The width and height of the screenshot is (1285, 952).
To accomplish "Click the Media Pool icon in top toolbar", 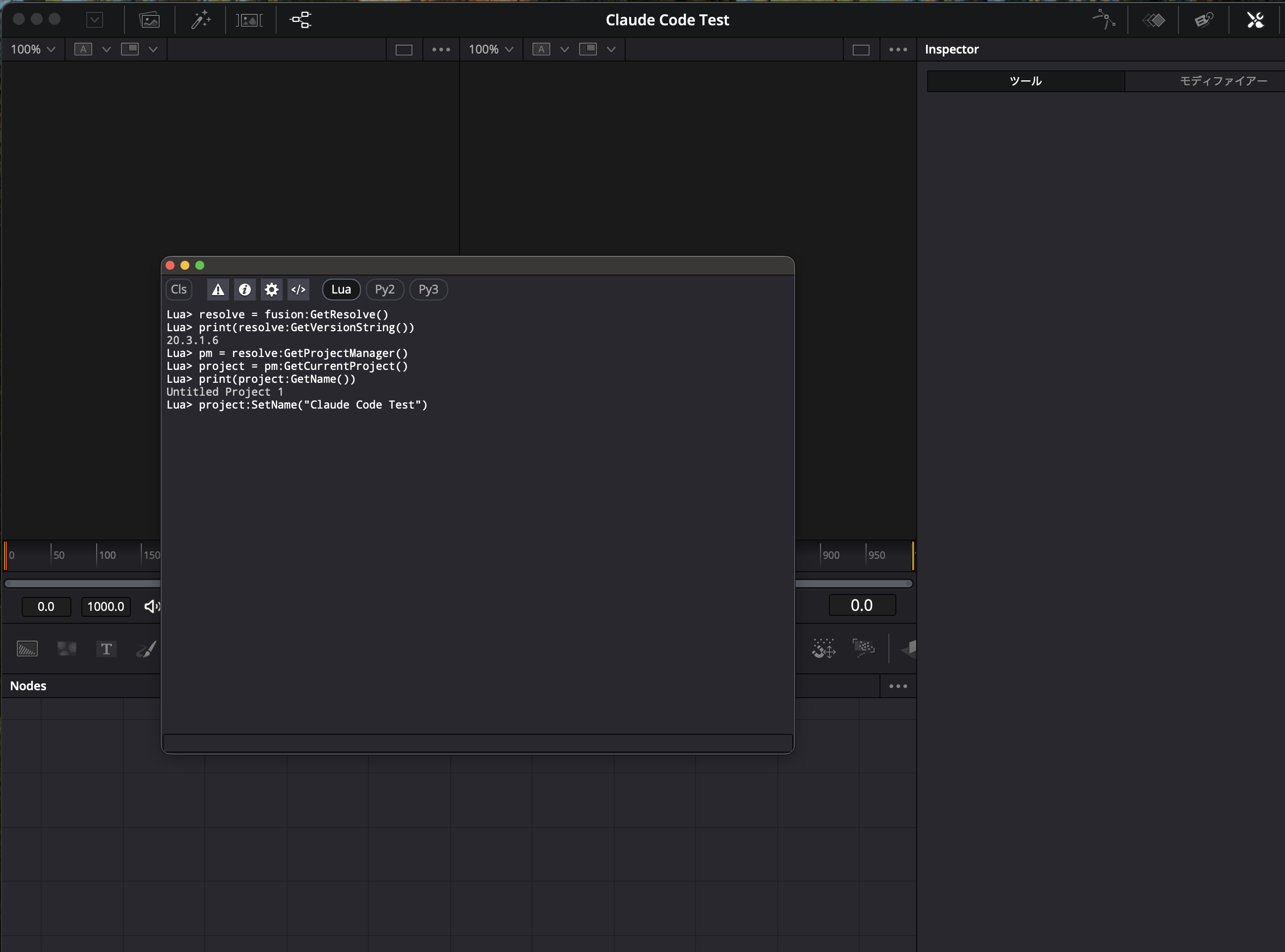I will pyautogui.click(x=149, y=20).
